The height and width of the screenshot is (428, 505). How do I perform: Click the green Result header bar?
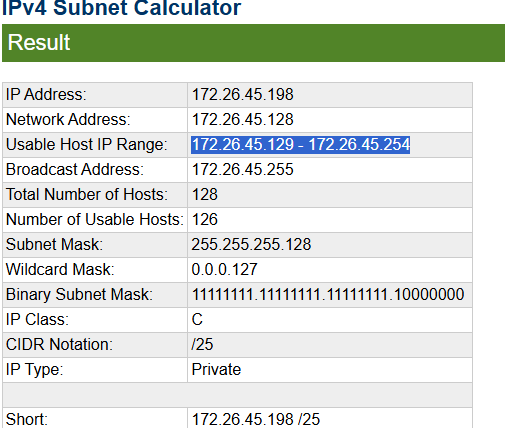pos(253,43)
